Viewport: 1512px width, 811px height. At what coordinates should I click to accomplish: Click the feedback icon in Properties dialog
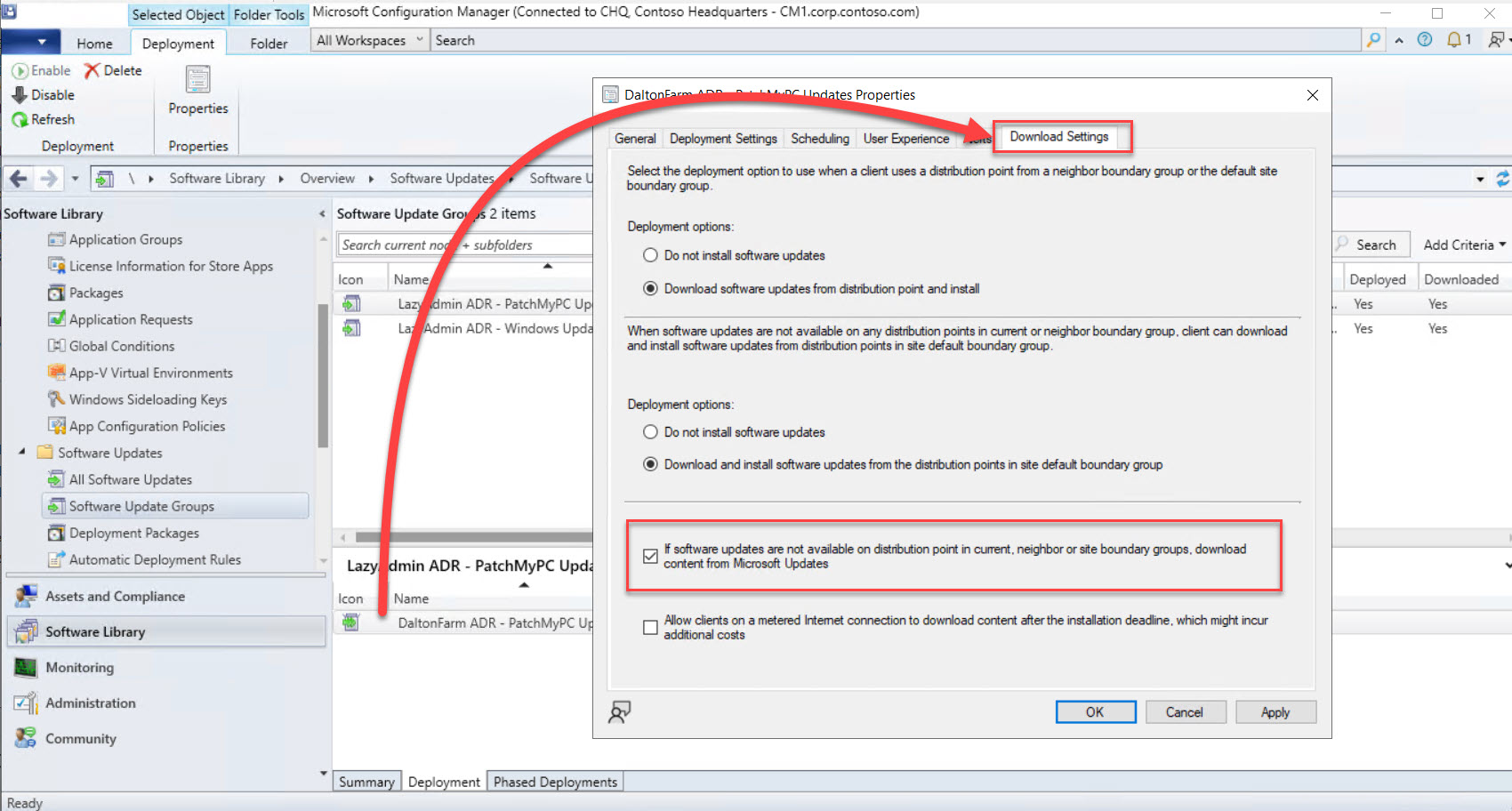[x=620, y=711]
